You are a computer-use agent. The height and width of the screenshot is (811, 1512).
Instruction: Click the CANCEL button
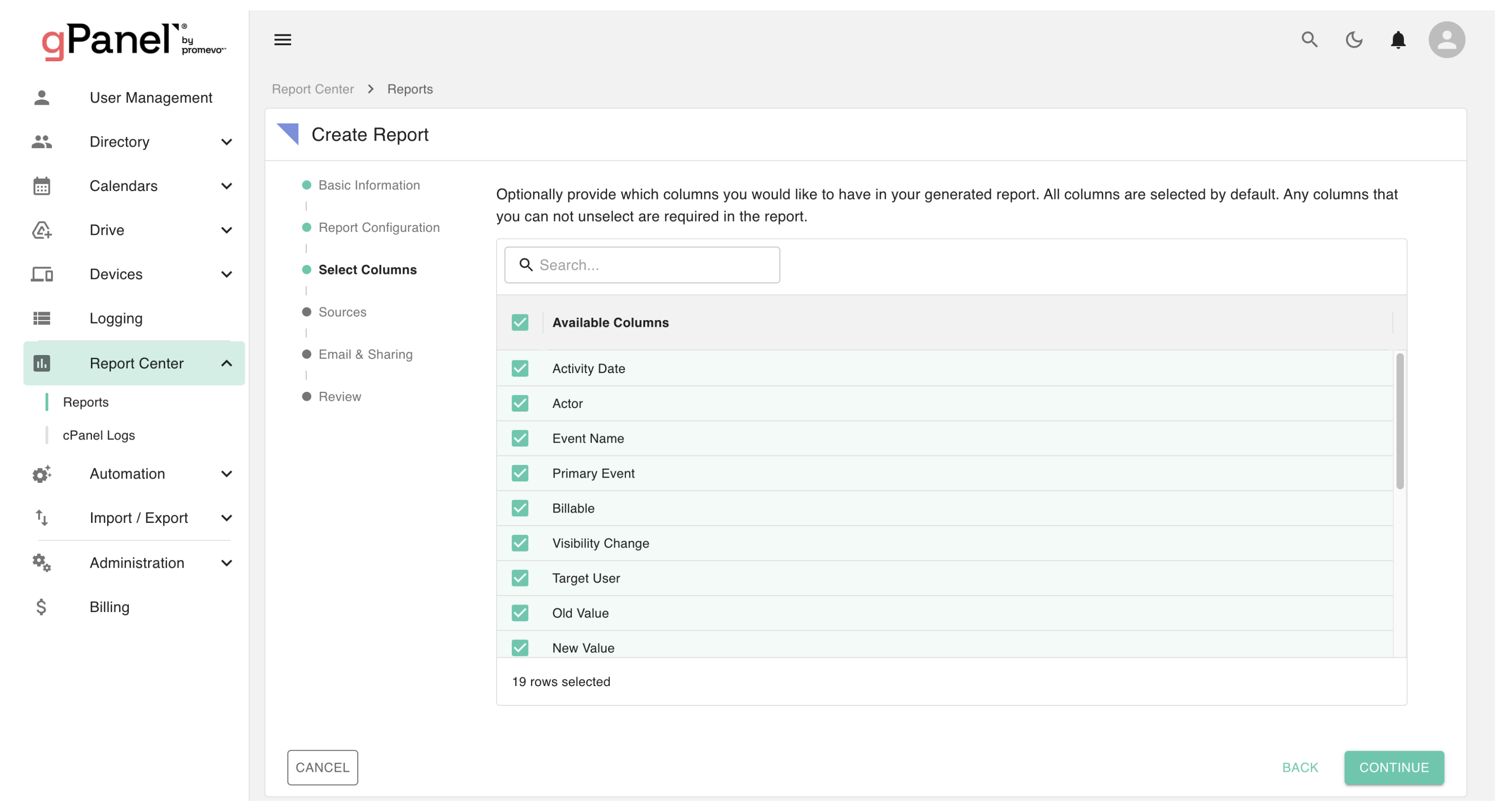(322, 767)
